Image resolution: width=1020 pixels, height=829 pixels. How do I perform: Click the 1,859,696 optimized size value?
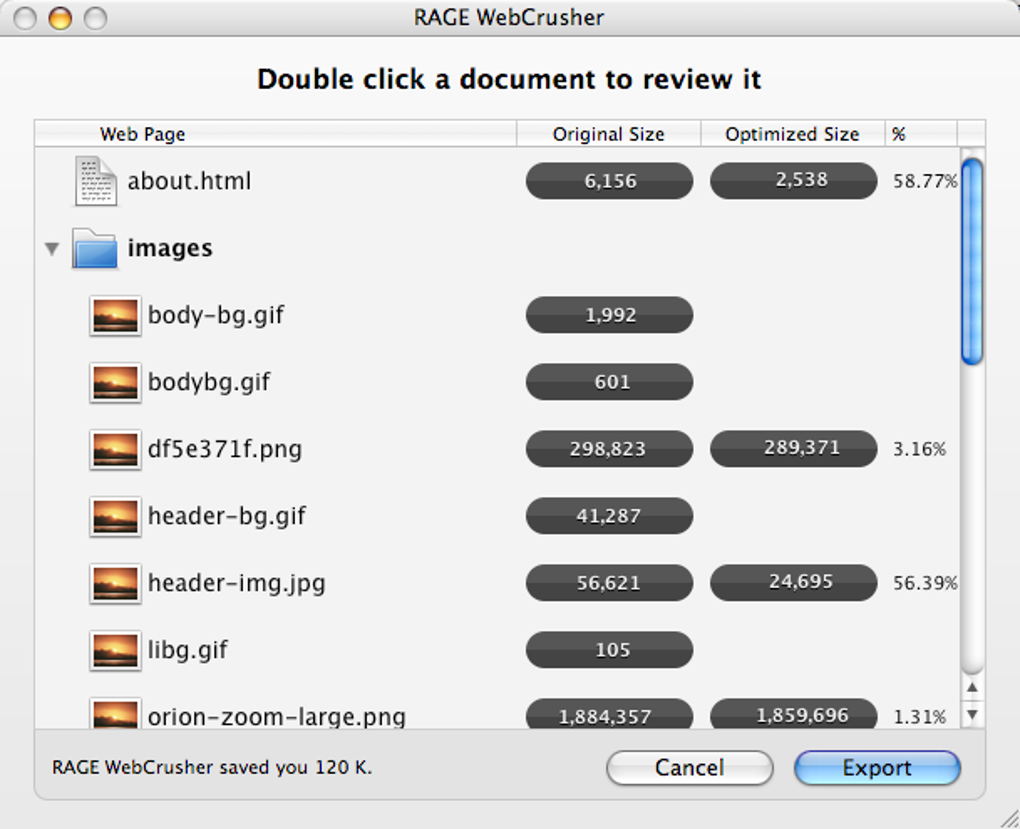point(794,714)
